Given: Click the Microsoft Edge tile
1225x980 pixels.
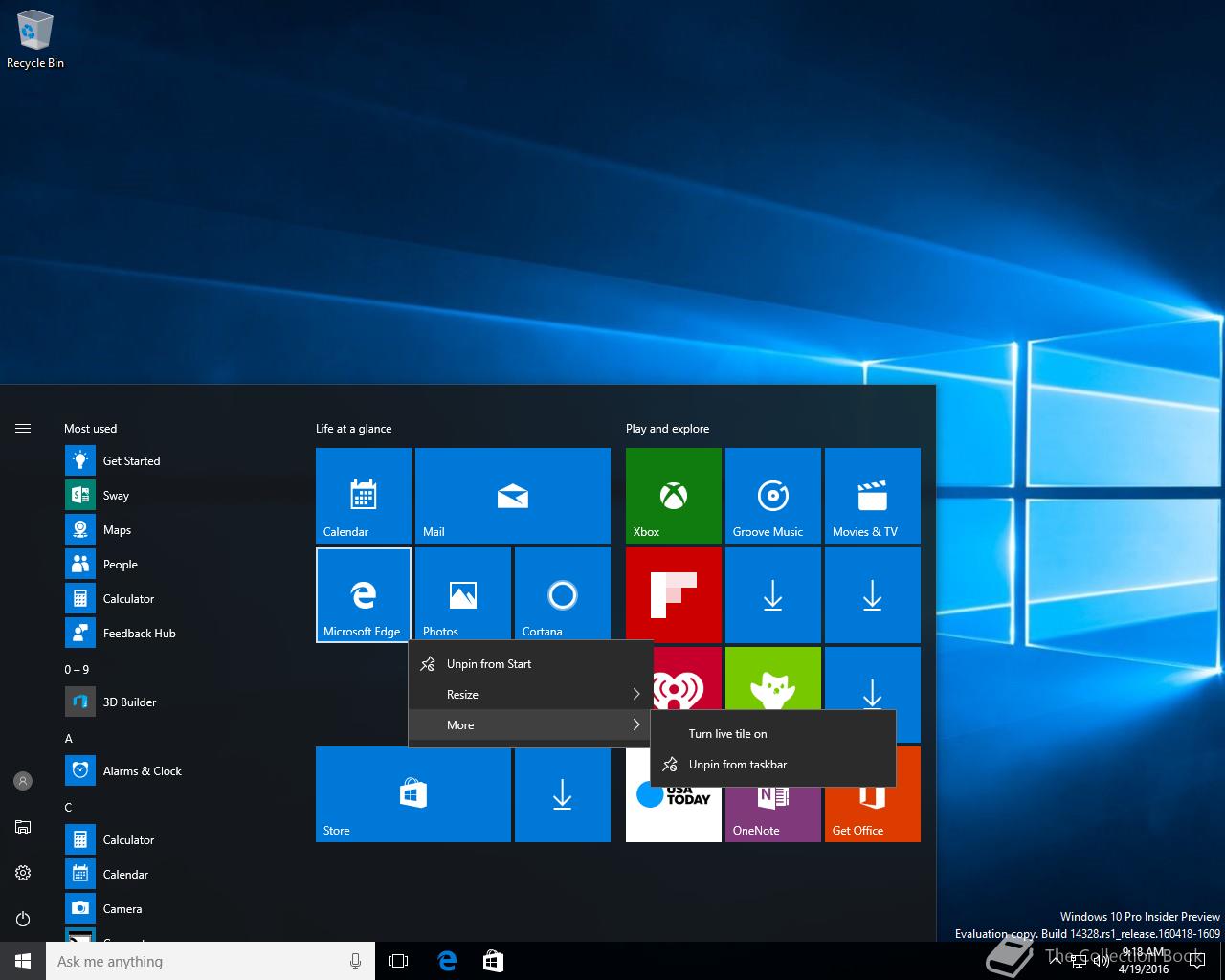Looking at the screenshot, I should coord(364,594).
